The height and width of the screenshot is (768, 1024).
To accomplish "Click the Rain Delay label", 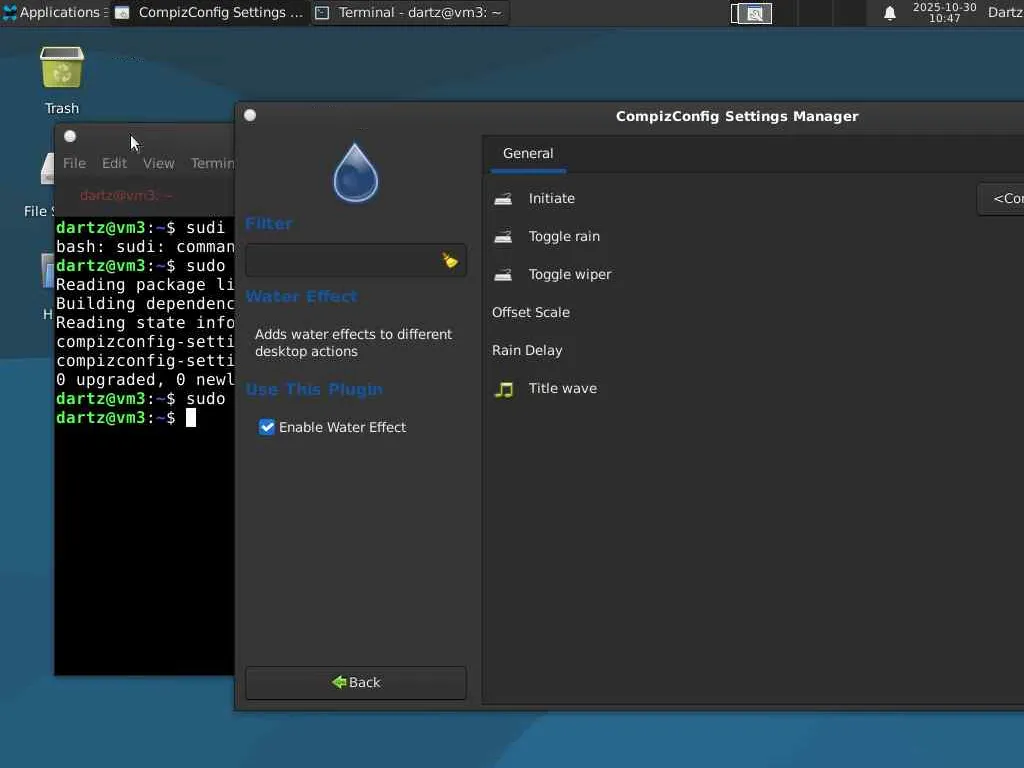I will click(x=527, y=351).
